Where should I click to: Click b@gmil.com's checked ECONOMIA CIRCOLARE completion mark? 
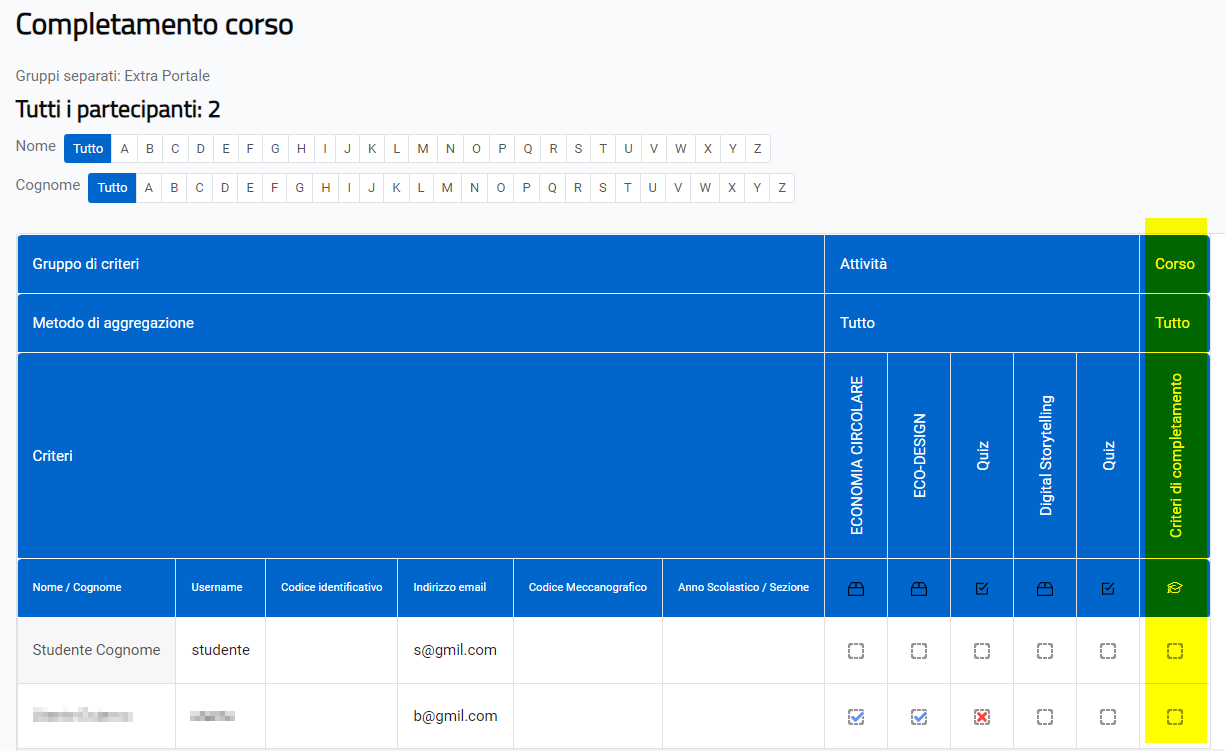(x=856, y=717)
